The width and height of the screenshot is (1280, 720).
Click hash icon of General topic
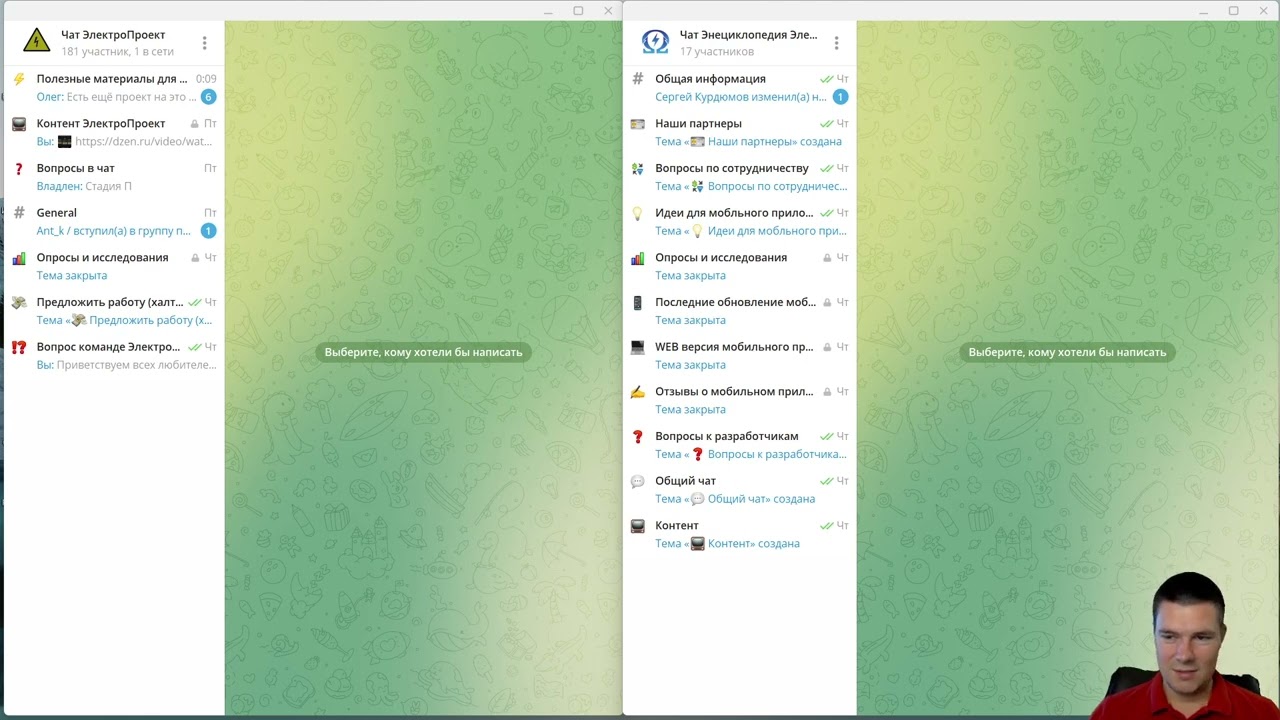click(x=19, y=213)
